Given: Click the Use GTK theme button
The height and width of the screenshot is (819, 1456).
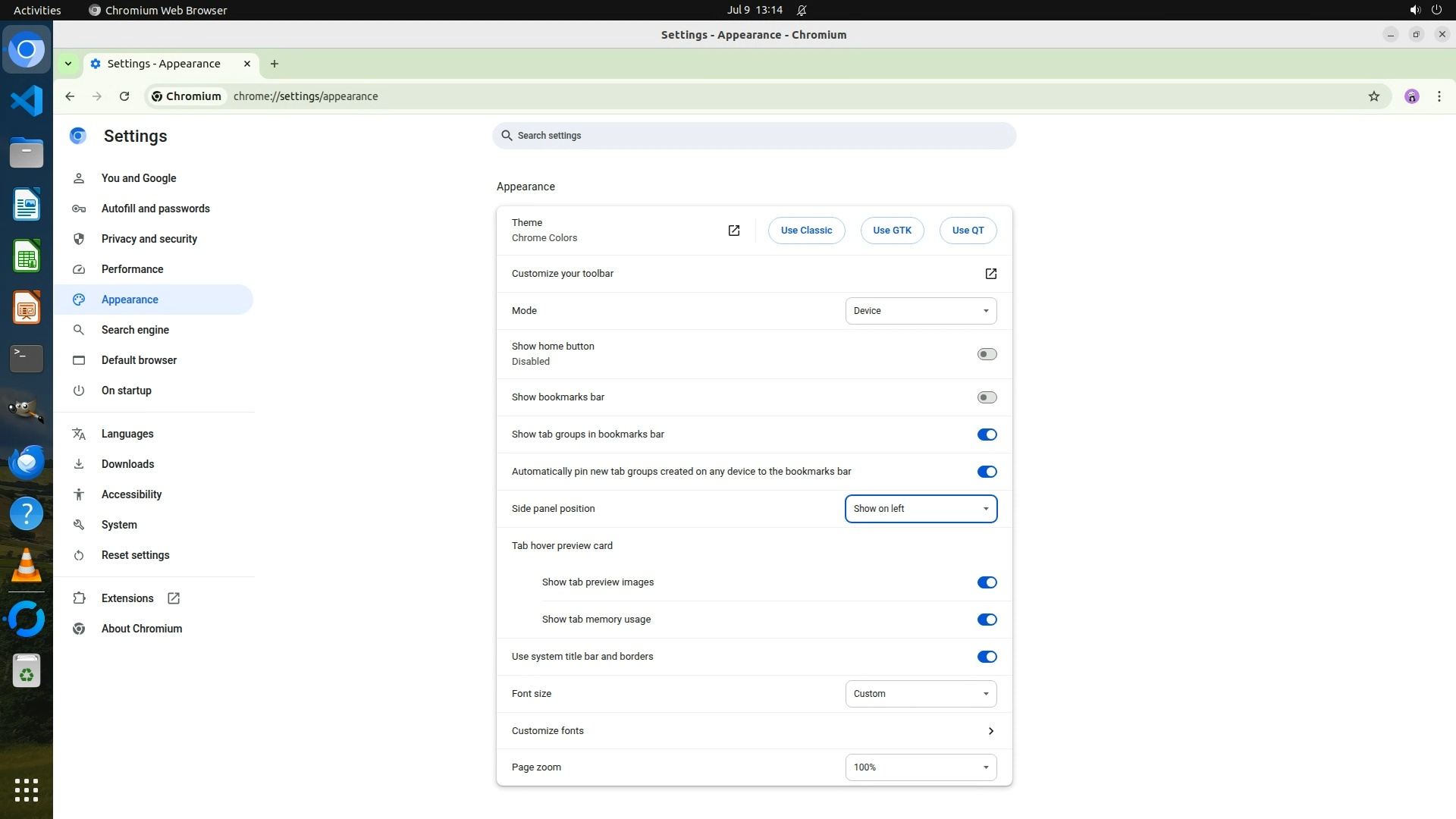Looking at the screenshot, I should click(x=892, y=231).
